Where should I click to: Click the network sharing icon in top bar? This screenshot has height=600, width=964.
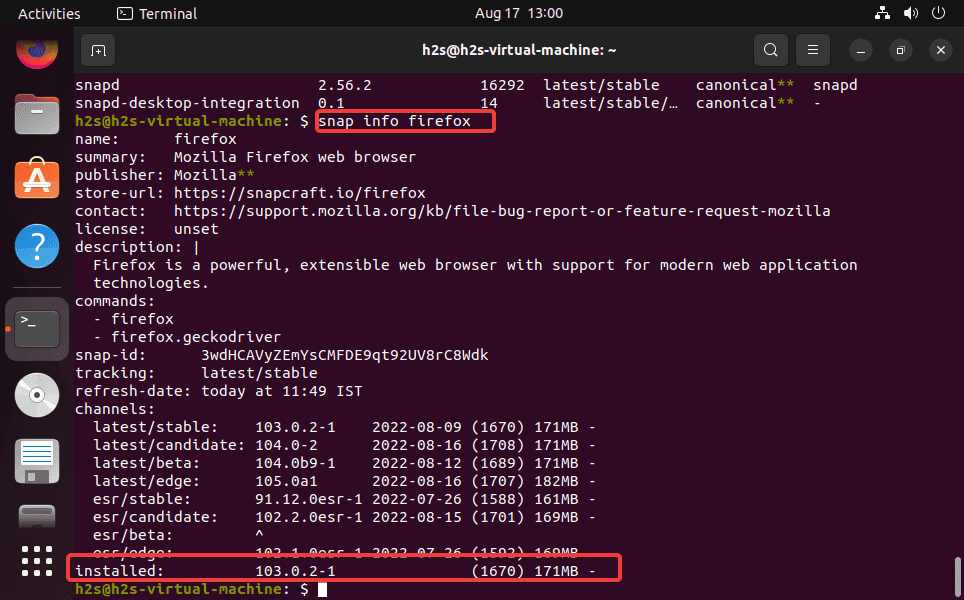coord(882,13)
